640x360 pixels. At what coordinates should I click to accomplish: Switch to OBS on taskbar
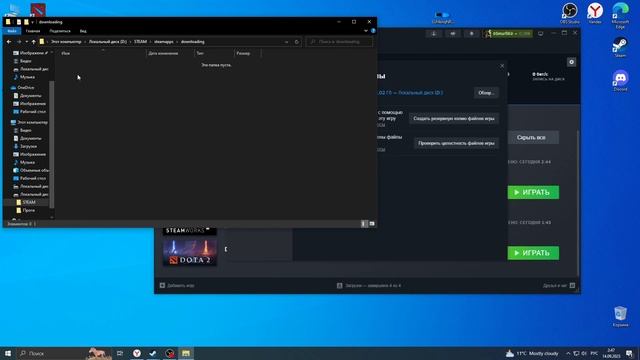(x=170, y=353)
